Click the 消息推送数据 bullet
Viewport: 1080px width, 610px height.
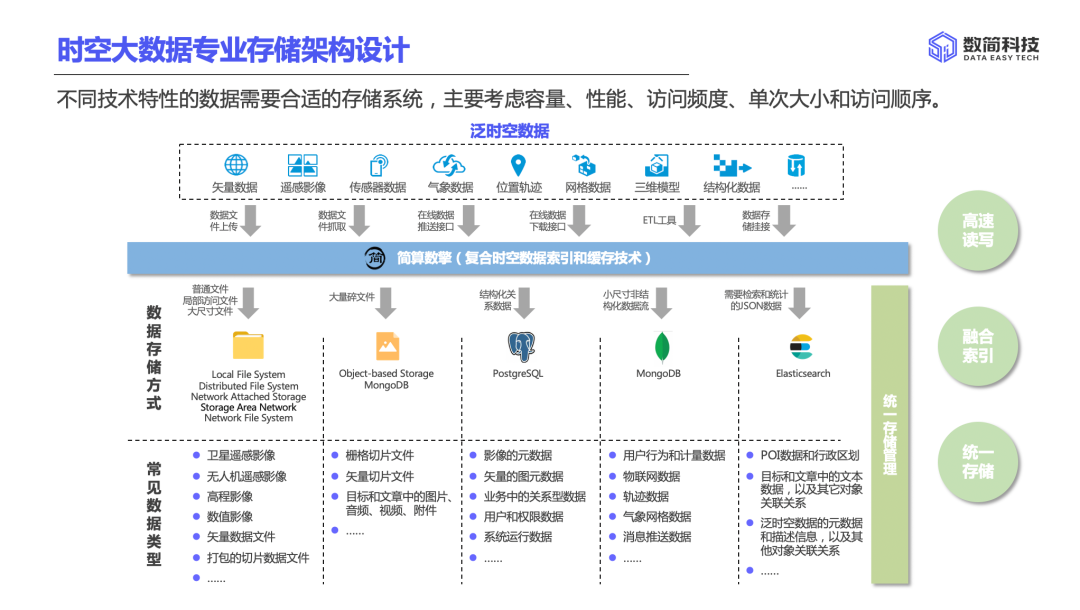[x=656, y=536]
